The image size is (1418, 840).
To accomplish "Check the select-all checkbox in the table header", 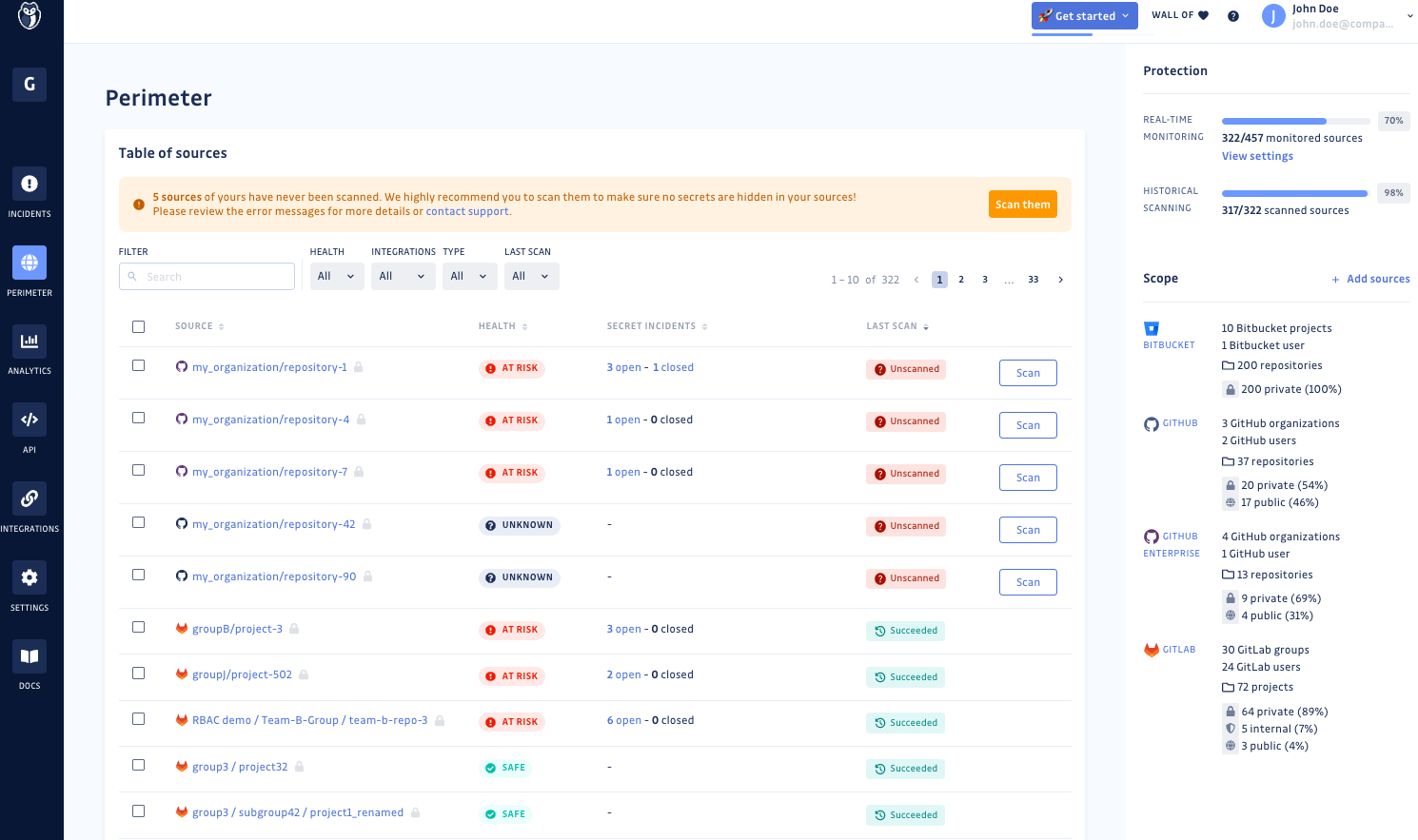I will pyautogui.click(x=138, y=325).
